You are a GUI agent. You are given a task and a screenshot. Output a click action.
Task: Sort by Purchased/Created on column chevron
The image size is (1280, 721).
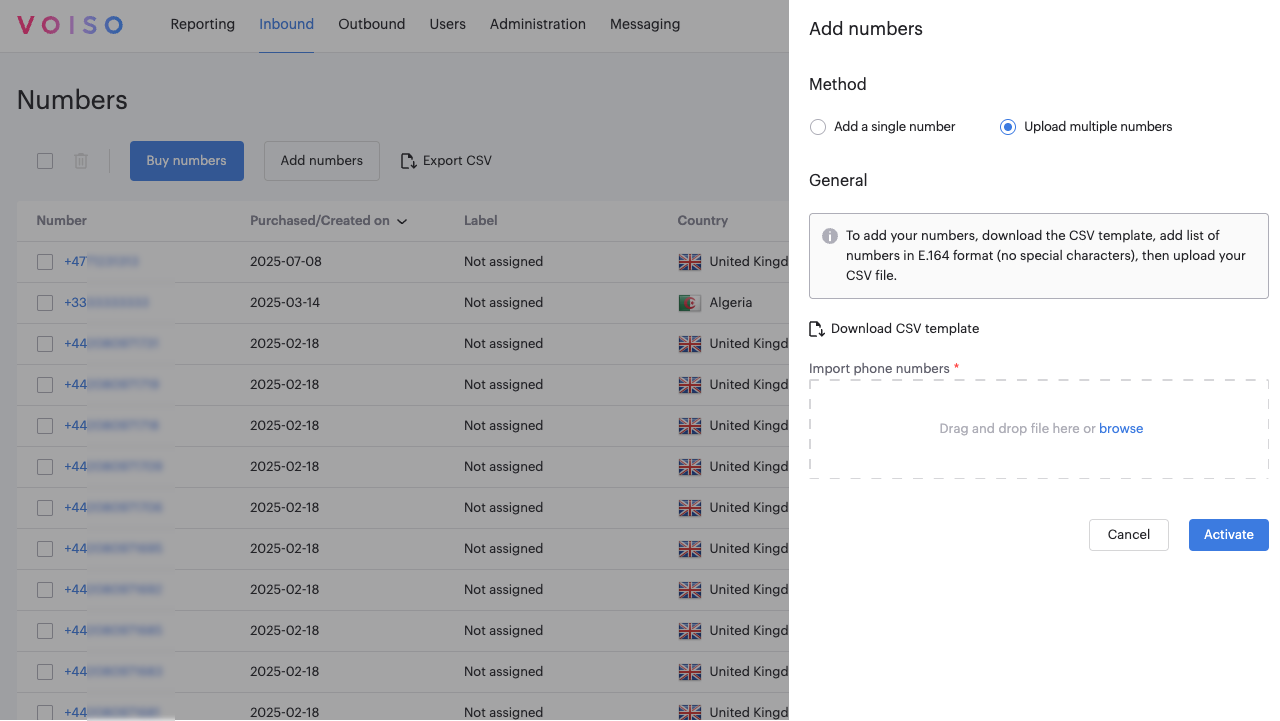click(402, 221)
